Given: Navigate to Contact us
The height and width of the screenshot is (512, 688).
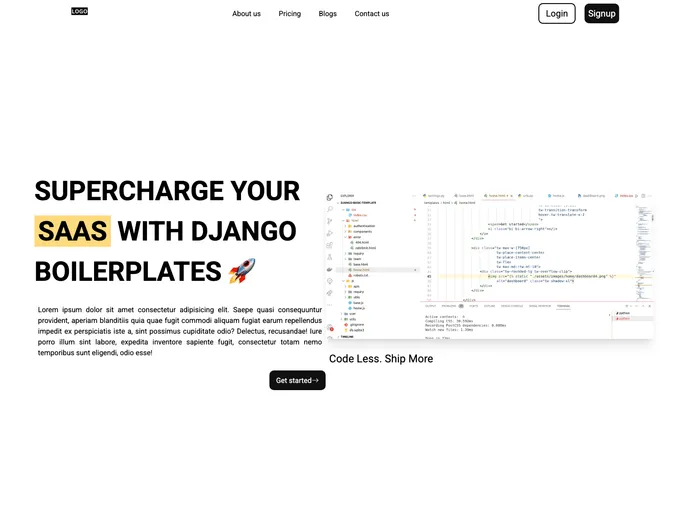Looking at the screenshot, I should (x=372, y=14).
